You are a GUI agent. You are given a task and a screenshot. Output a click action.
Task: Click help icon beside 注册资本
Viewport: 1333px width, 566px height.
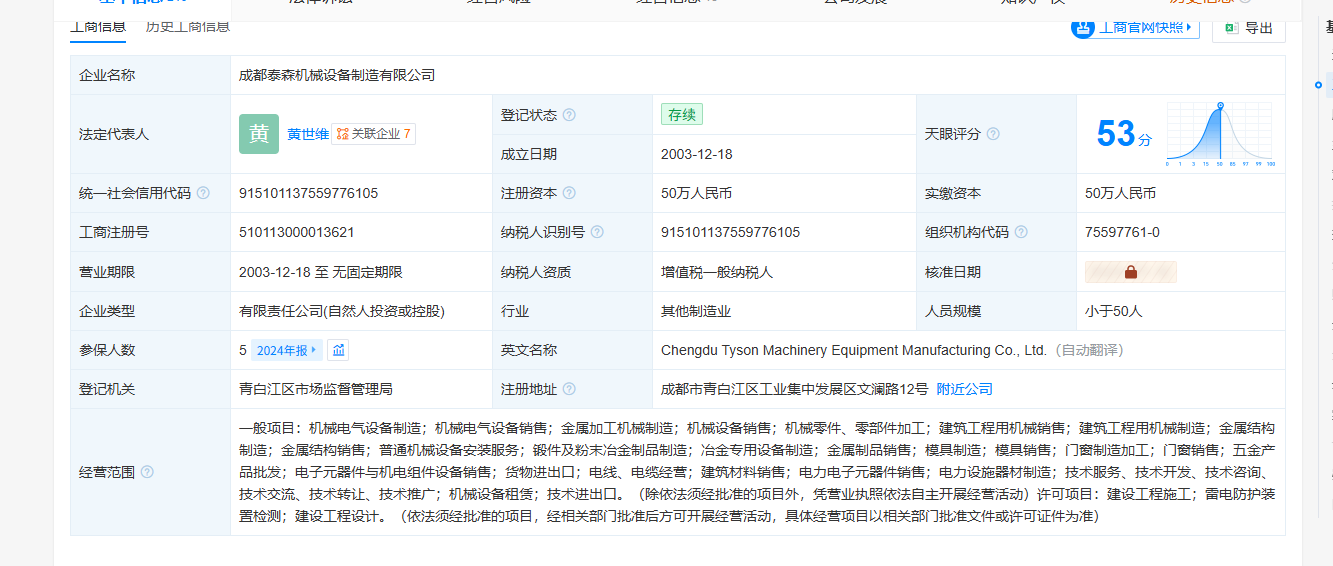pyautogui.click(x=569, y=193)
